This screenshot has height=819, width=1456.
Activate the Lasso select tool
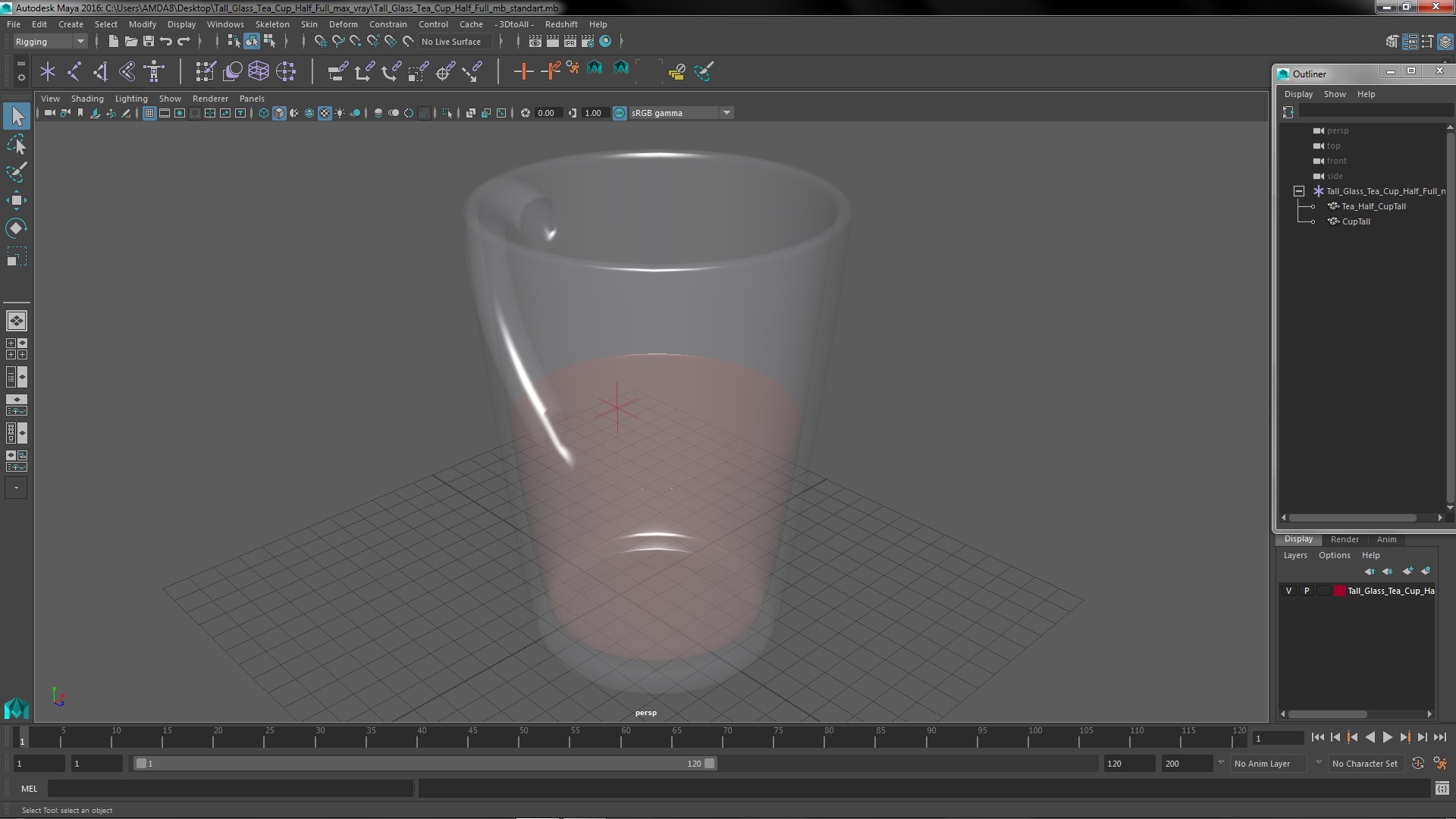(x=17, y=144)
